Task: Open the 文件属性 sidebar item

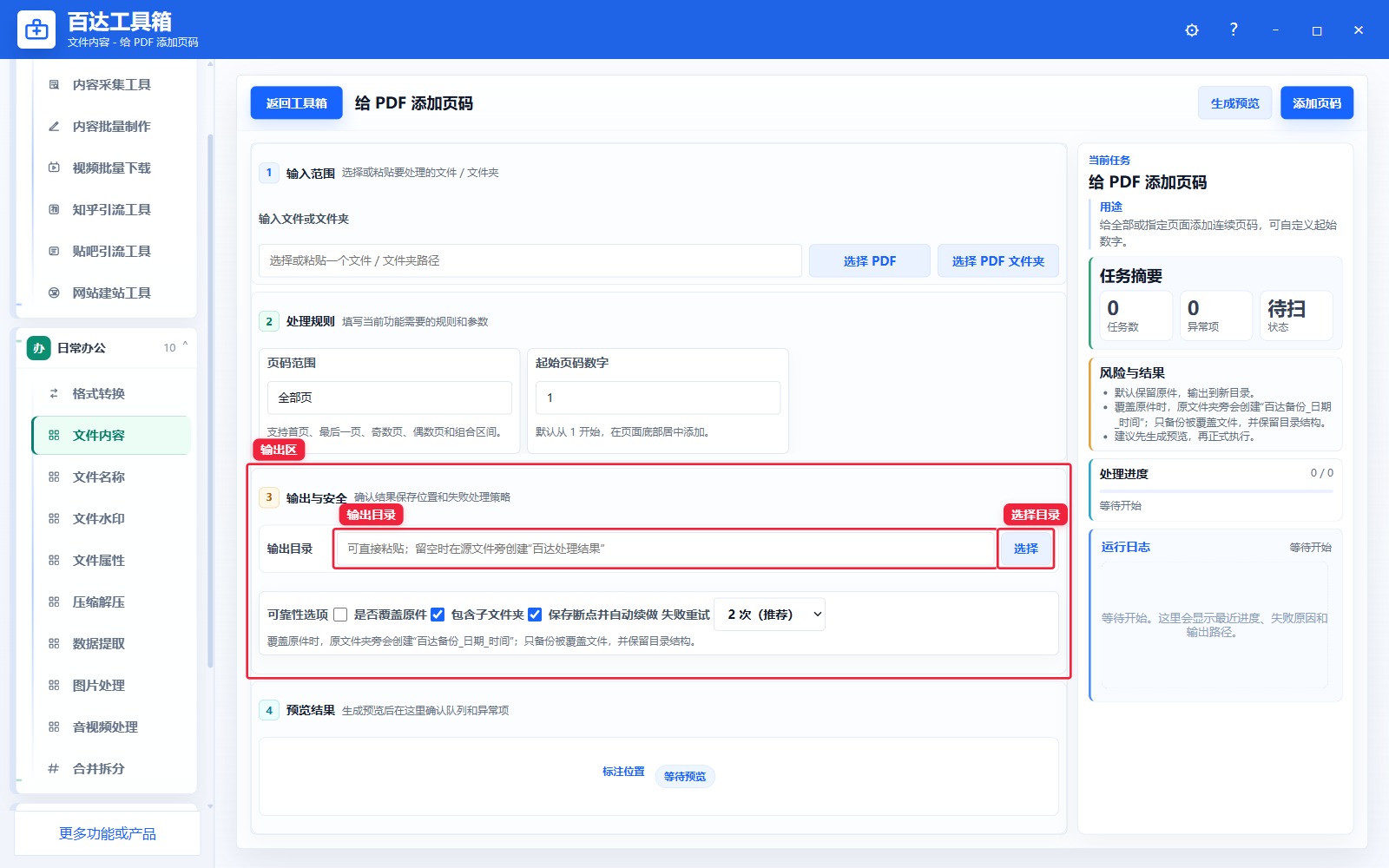Action: [111, 561]
